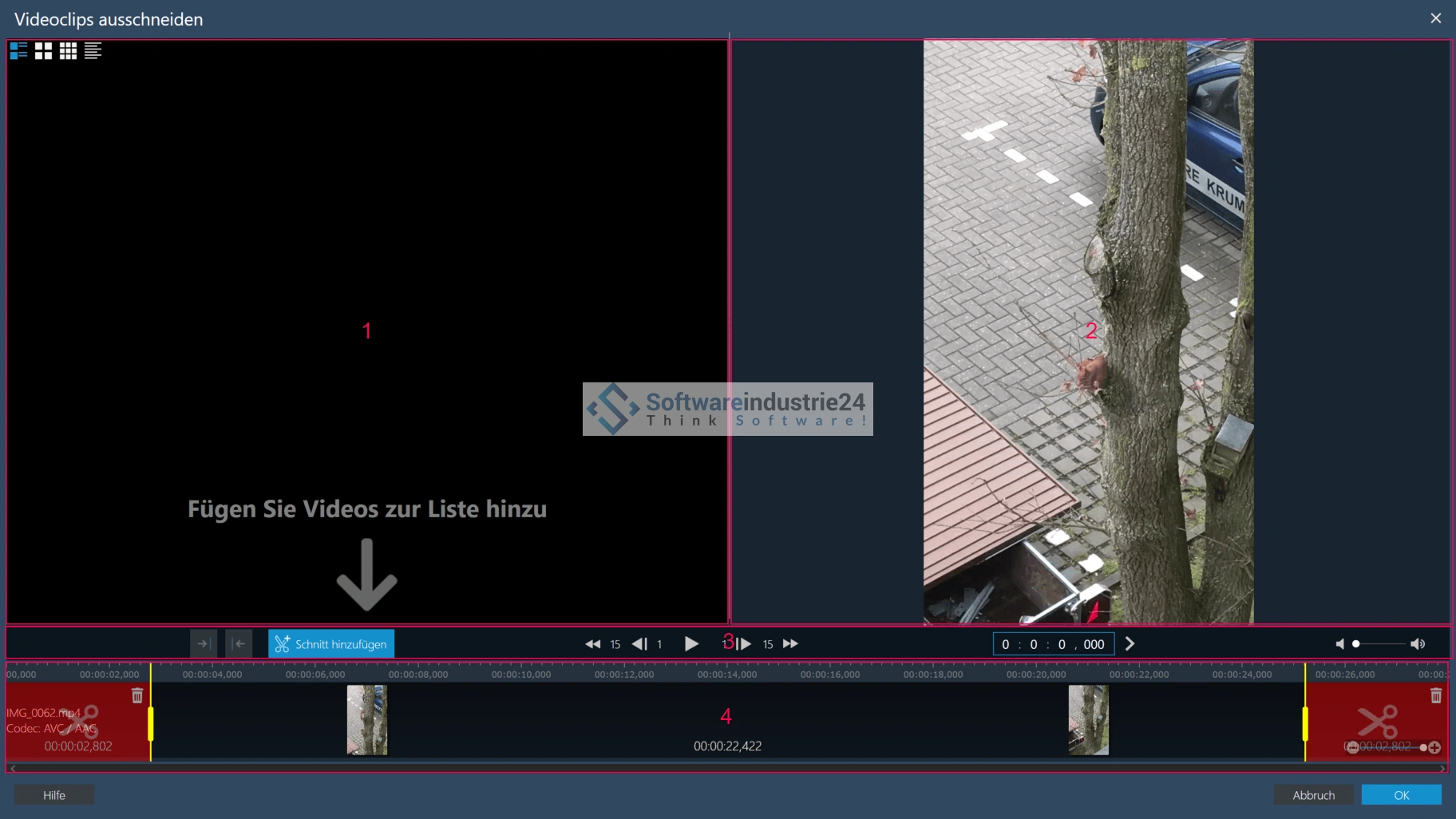Click the Schnitt hinzufügen button
Screen dimensions: 1456x819
[x=331, y=644]
